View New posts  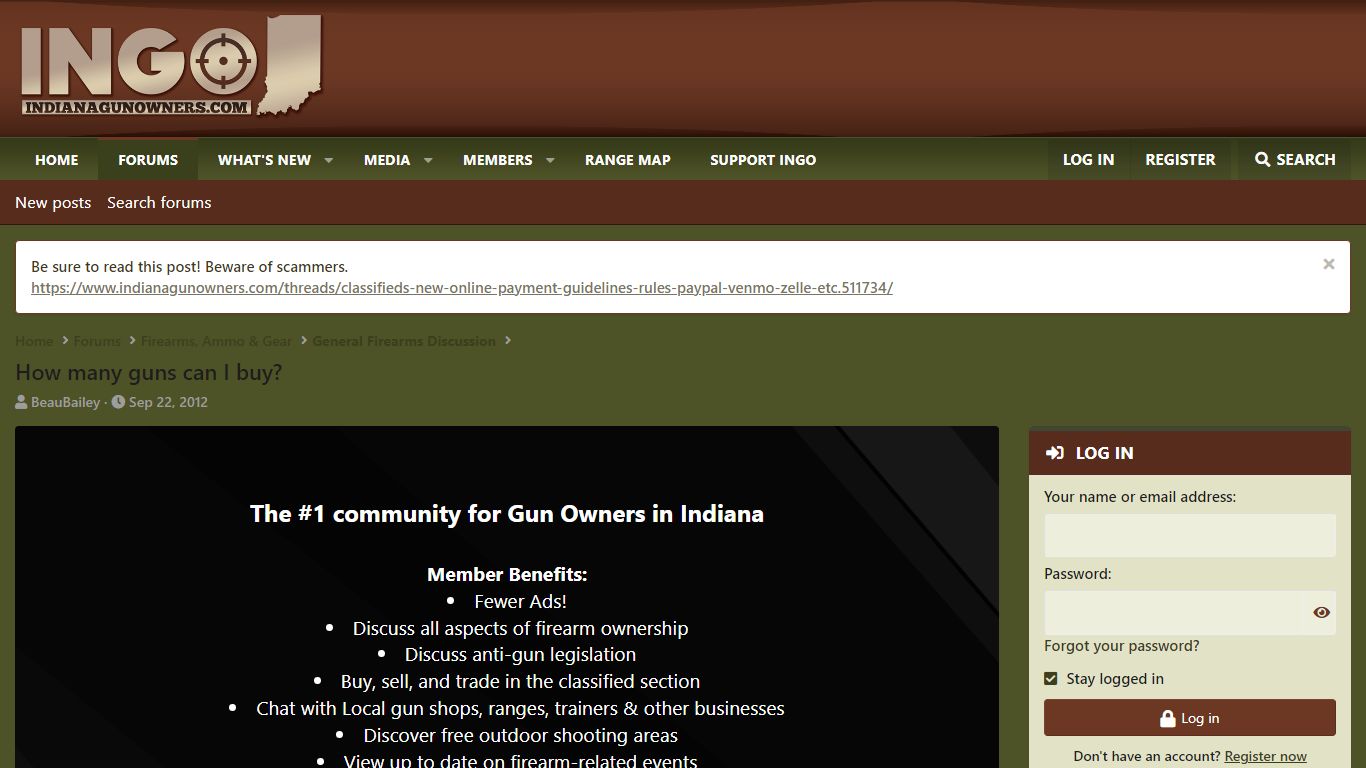coord(53,203)
